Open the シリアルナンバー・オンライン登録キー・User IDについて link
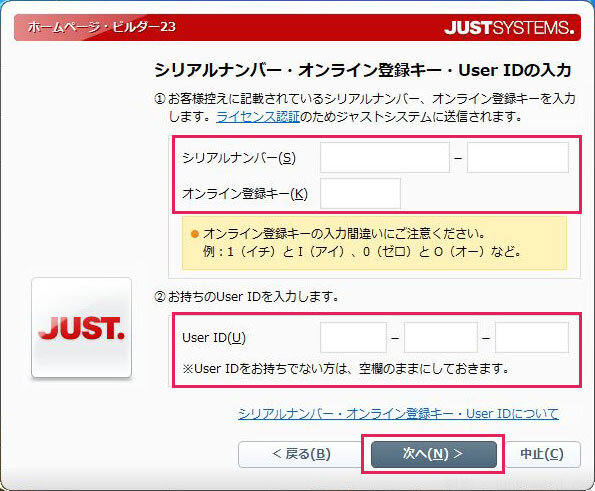This screenshot has width=595, height=491. (398, 413)
